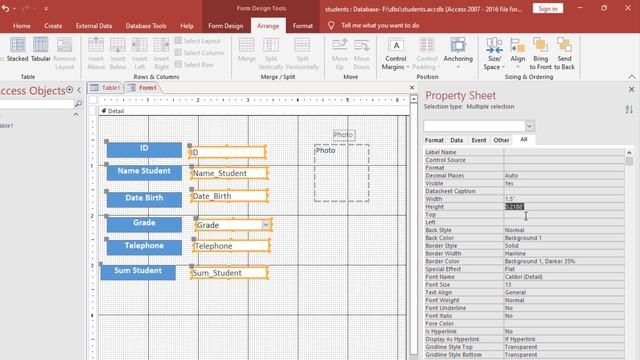Click Select Row option
This screenshot has width=640, height=360.
tap(194, 64)
